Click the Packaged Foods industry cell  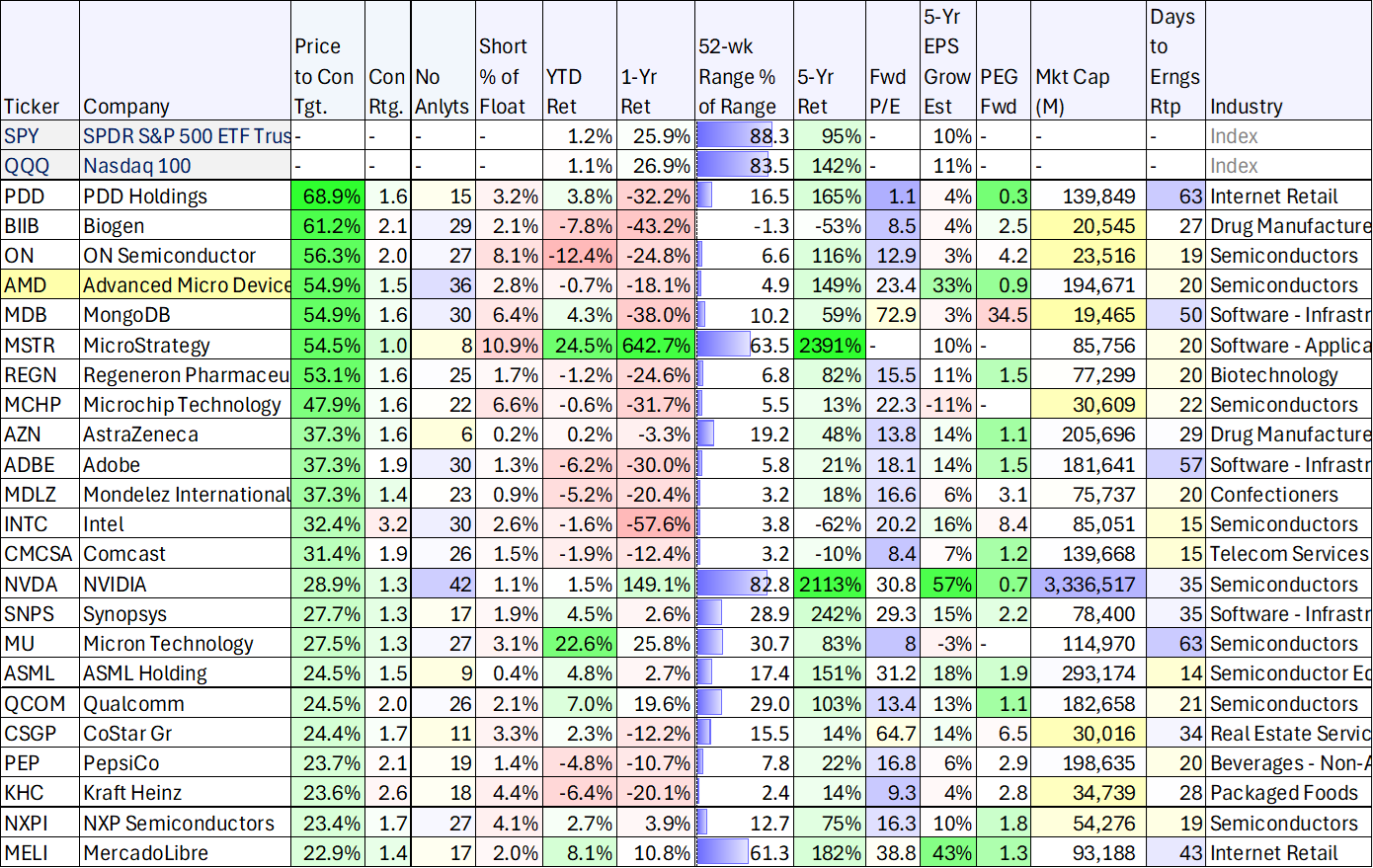(1289, 793)
